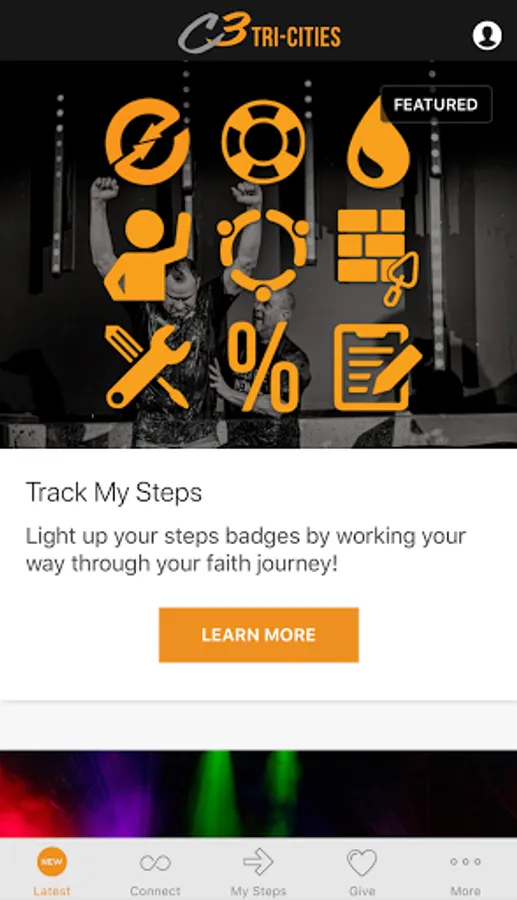Tap the lightning cycle badge icon
Image resolution: width=517 pixels, height=900 pixels.
click(x=147, y=141)
